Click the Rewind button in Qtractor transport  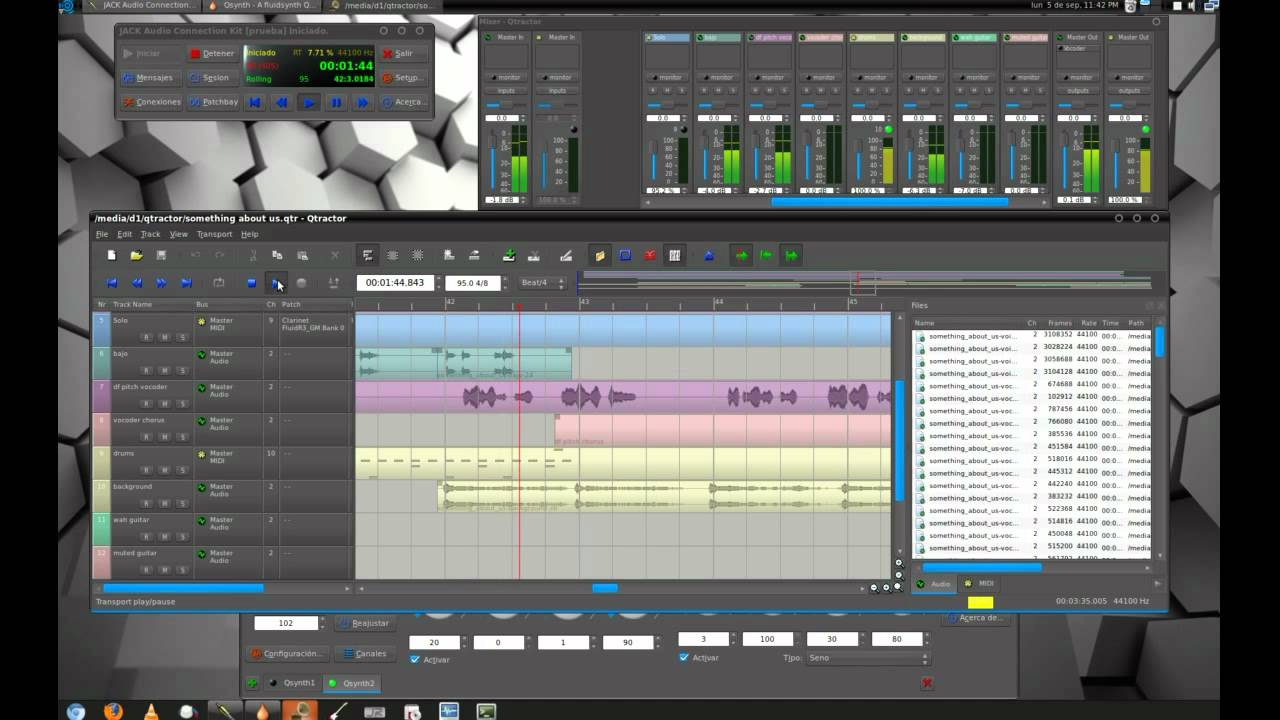point(137,283)
